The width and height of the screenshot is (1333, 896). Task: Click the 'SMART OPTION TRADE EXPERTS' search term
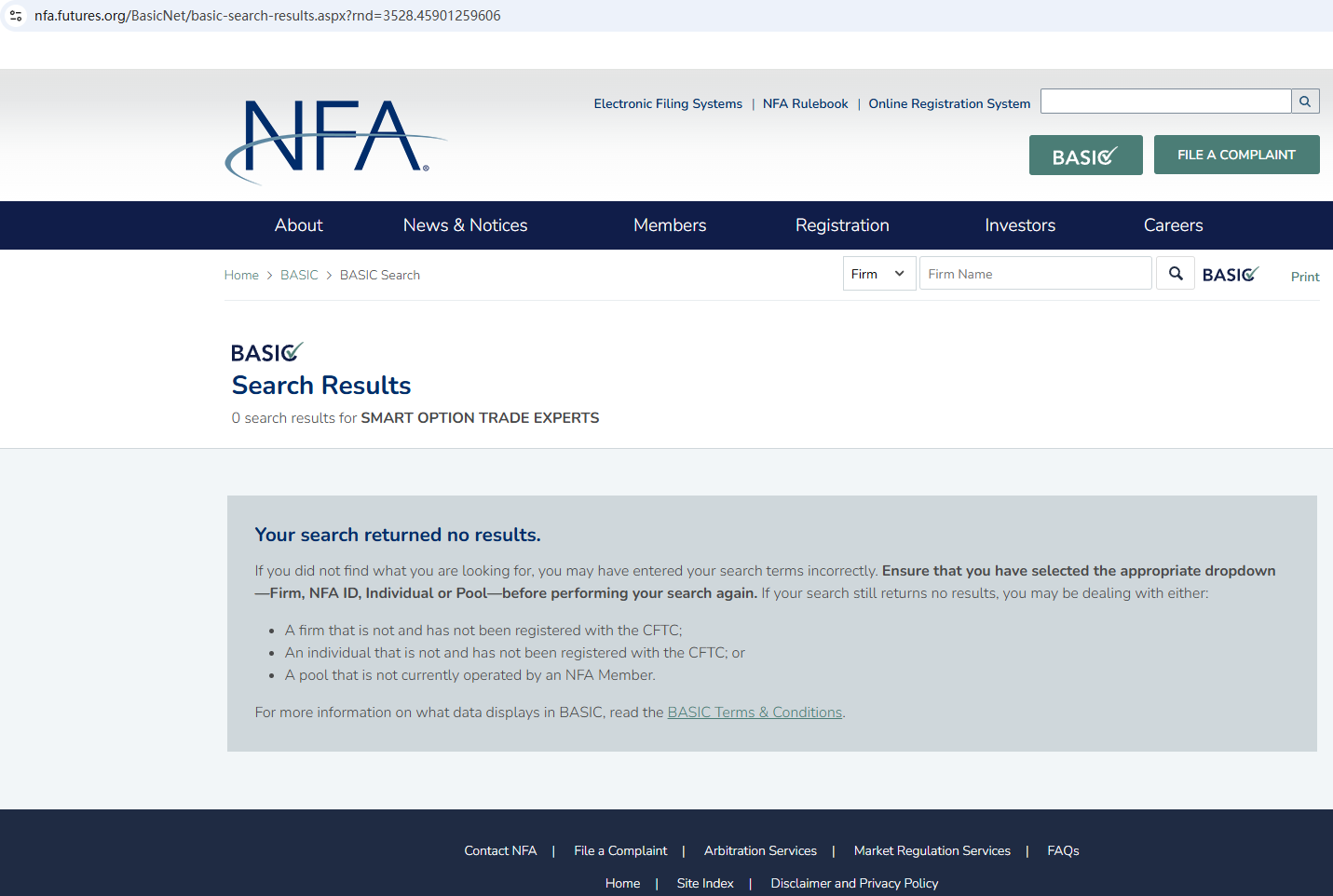click(x=480, y=418)
